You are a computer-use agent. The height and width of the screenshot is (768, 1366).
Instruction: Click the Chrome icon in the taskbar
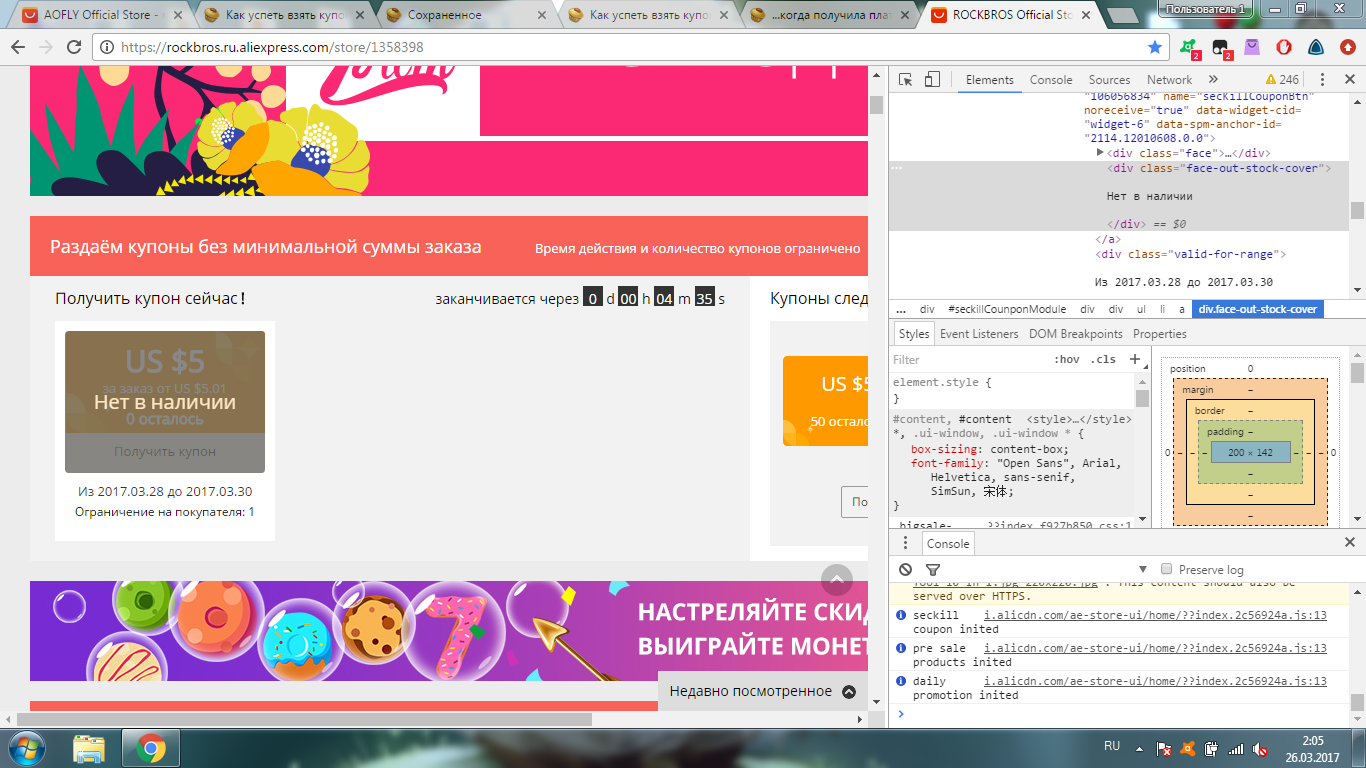point(151,748)
